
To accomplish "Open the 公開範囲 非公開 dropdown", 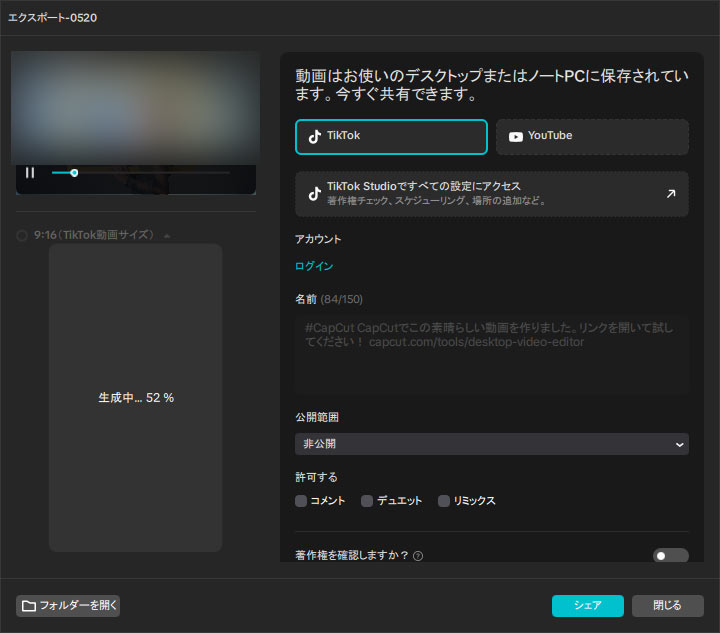I will tap(492, 444).
